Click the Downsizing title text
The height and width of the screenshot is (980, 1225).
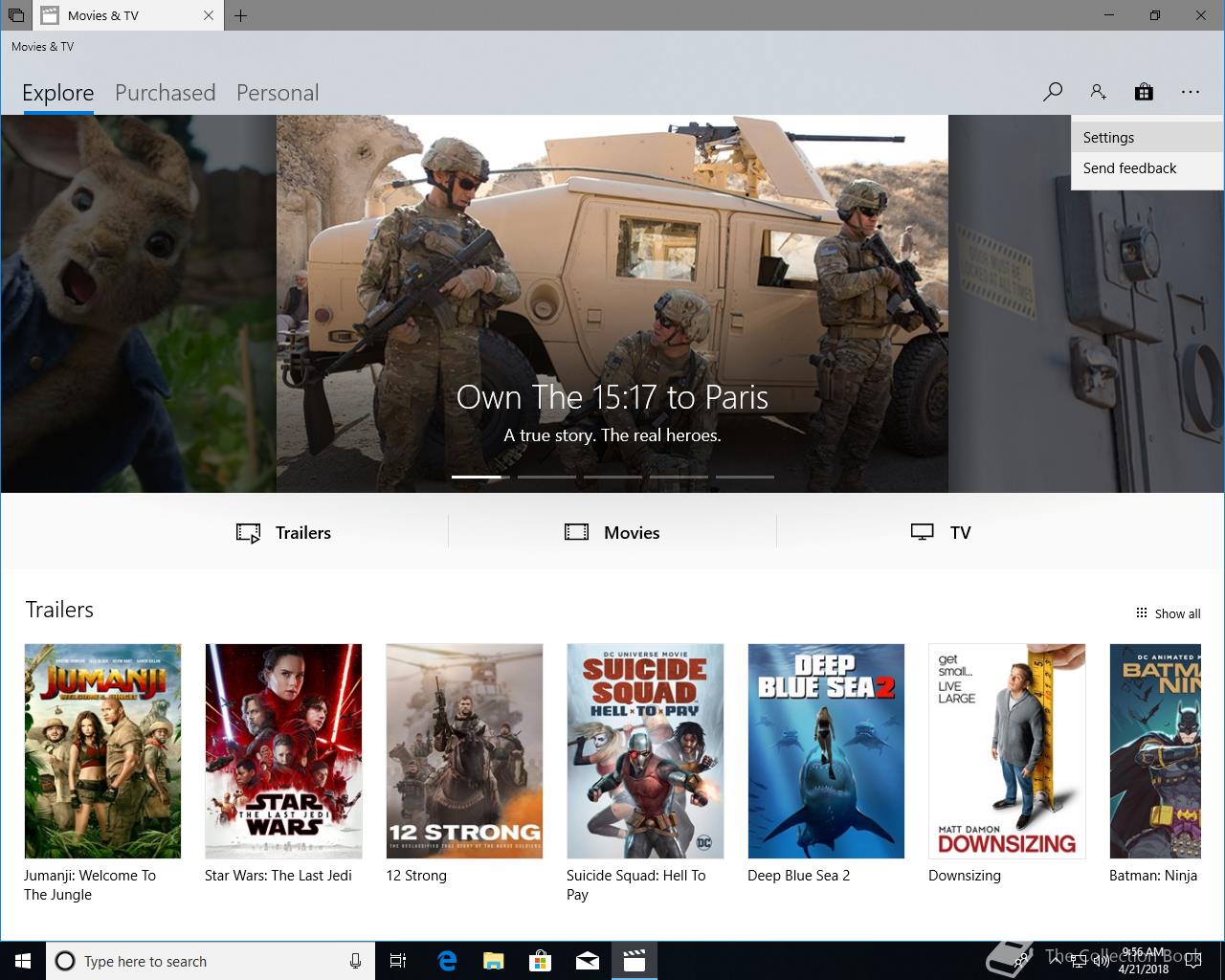[965, 876]
